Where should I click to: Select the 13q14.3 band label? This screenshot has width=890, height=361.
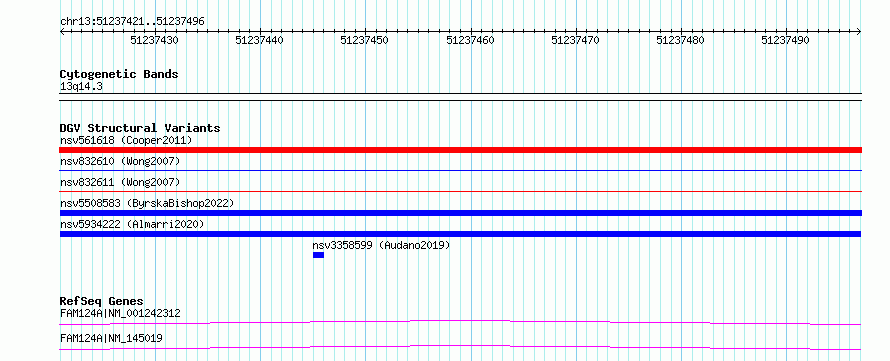81,87
